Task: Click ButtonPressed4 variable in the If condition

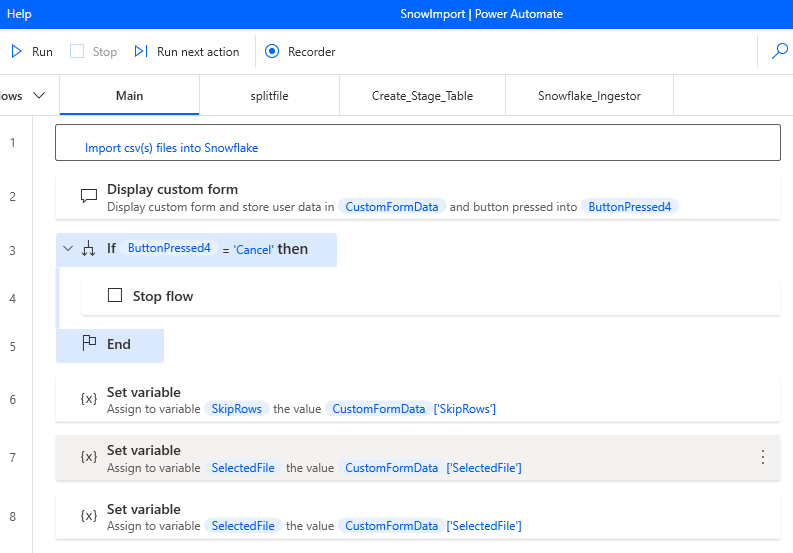Action: coord(169,248)
